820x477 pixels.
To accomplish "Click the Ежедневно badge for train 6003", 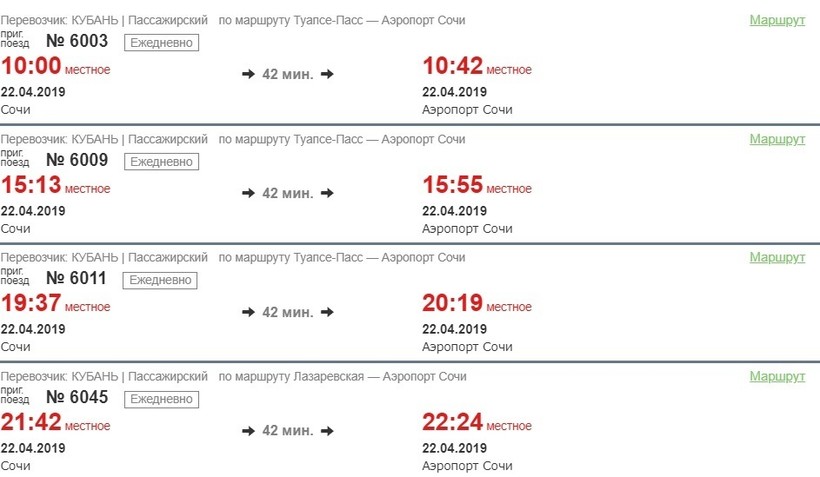I will [x=161, y=42].
